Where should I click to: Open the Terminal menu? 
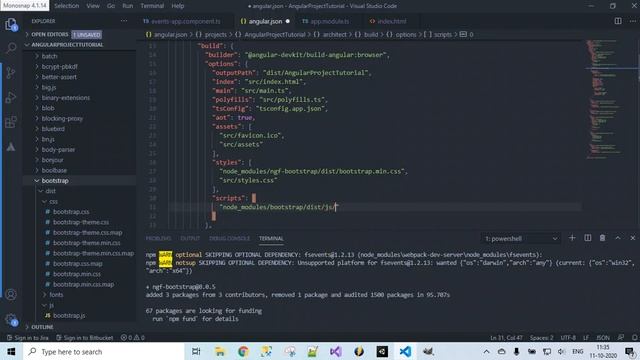[152, 6]
